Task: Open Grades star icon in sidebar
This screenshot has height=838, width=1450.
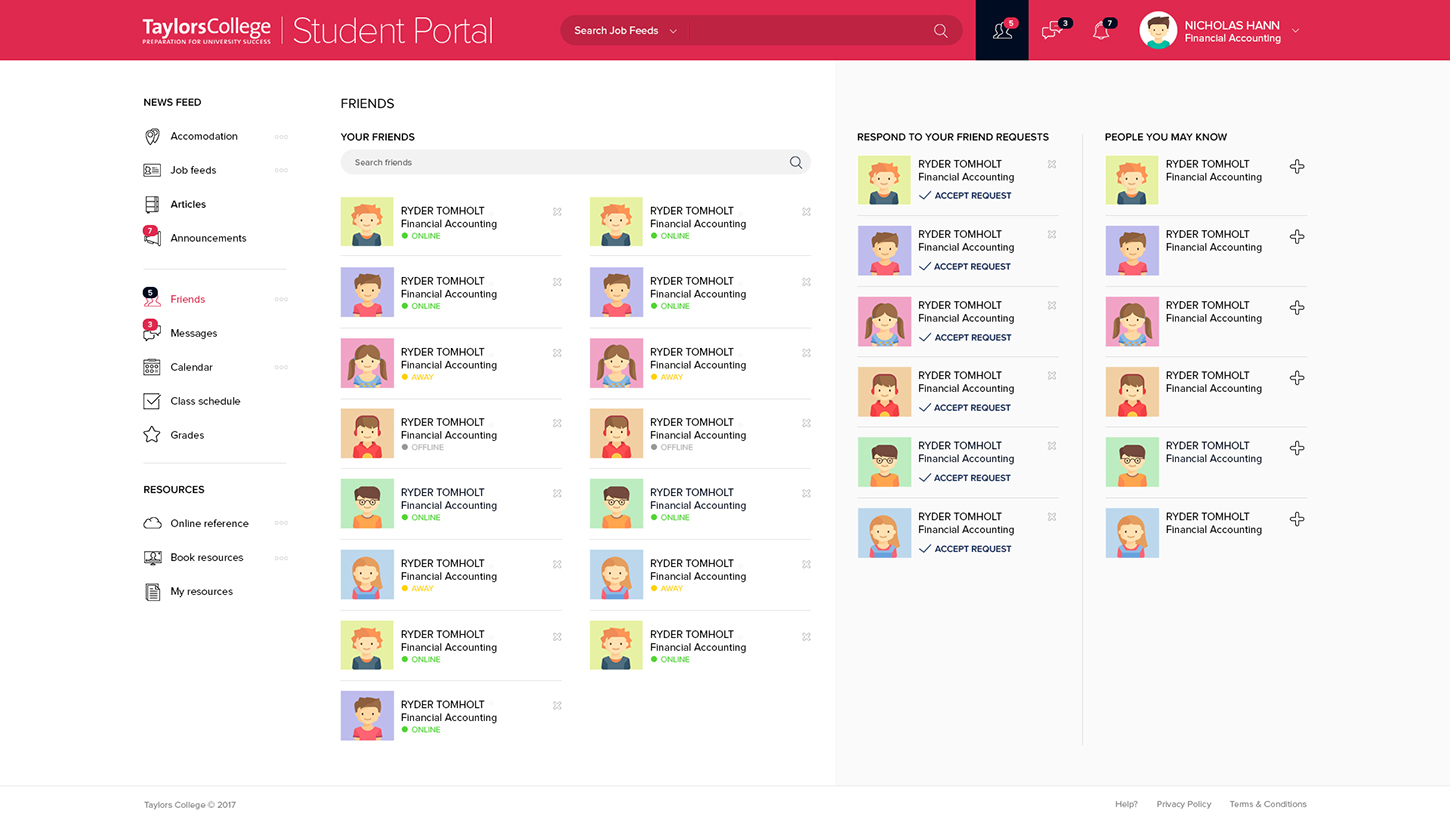Action: pos(152,435)
